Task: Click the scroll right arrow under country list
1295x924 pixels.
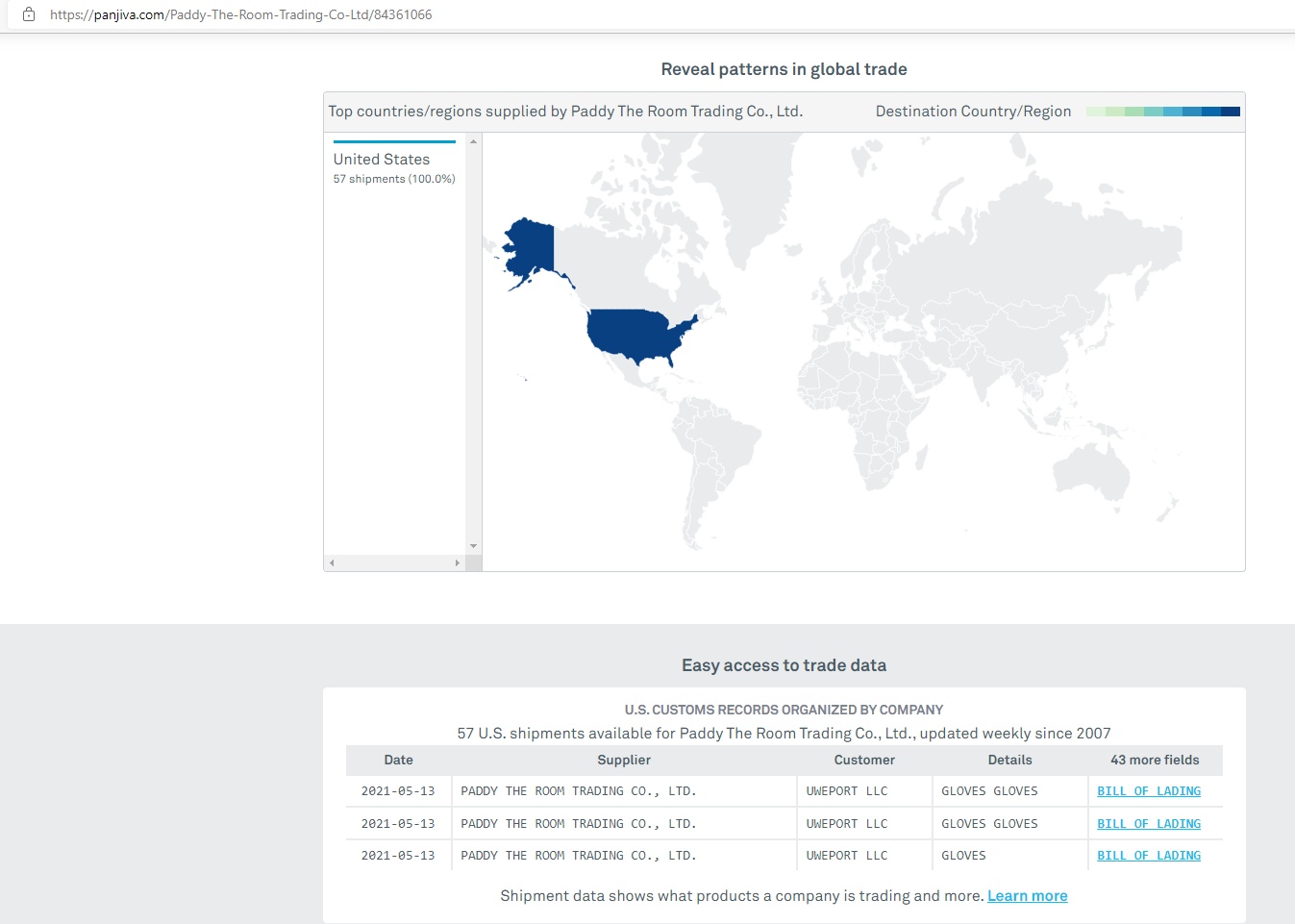Action: coord(457,562)
